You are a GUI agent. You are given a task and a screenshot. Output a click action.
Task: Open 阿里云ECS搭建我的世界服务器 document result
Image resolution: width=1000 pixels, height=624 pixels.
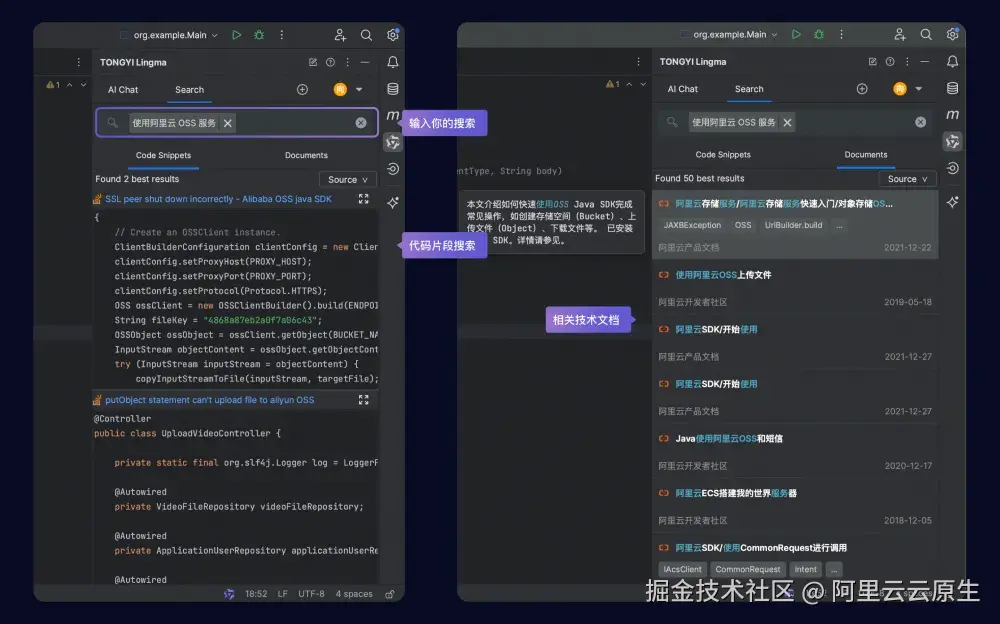736,493
